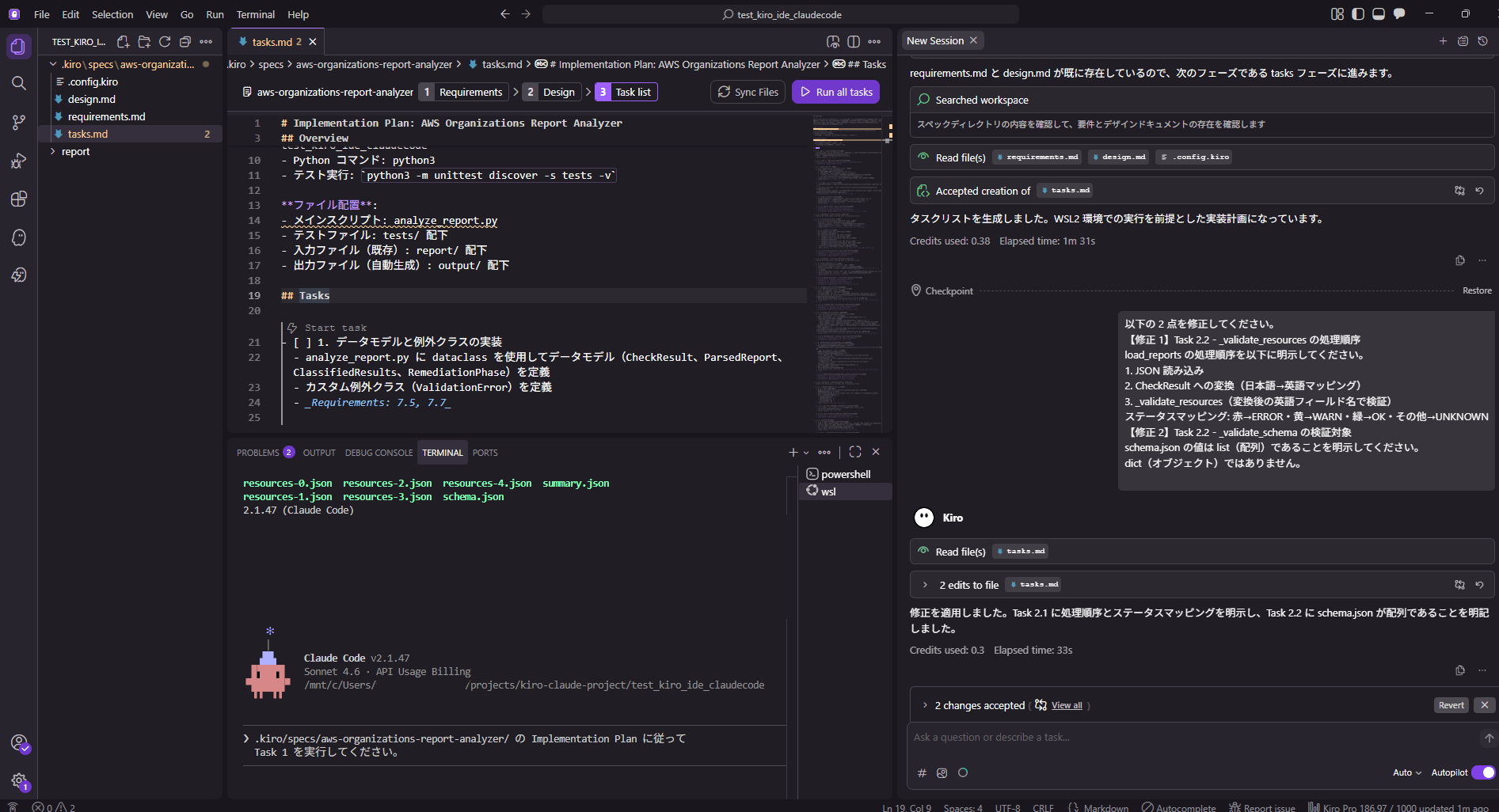Open the Terminal menu

tap(255, 14)
